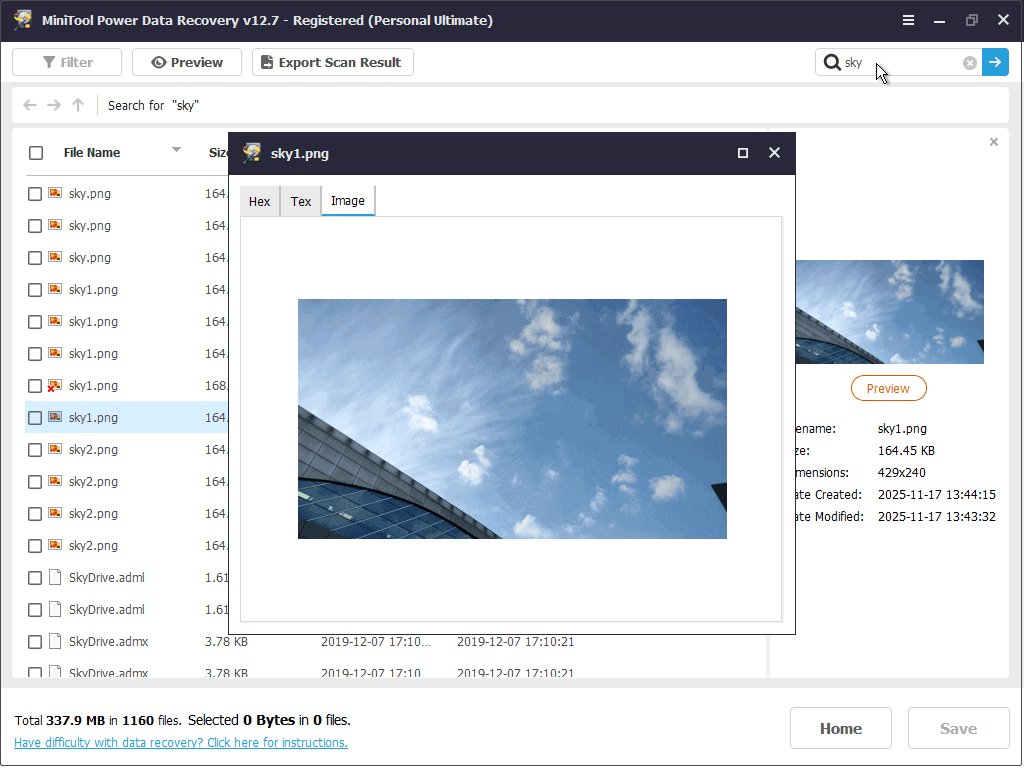Click the forward navigation arrow
The image size is (1024, 768).
(54, 105)
